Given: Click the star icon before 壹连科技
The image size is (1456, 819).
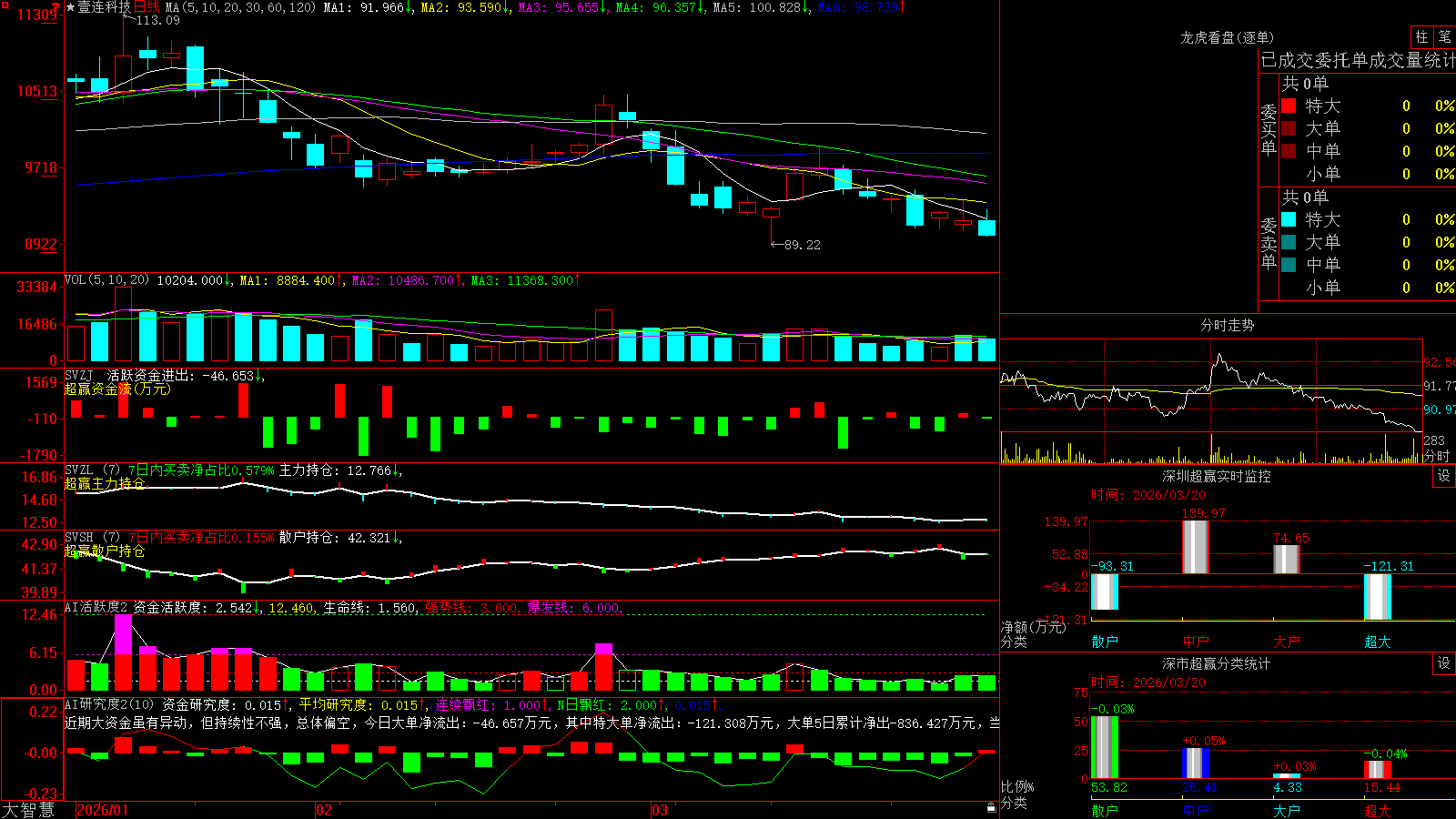Looking at the screenshot, I should tap(71, 7).
